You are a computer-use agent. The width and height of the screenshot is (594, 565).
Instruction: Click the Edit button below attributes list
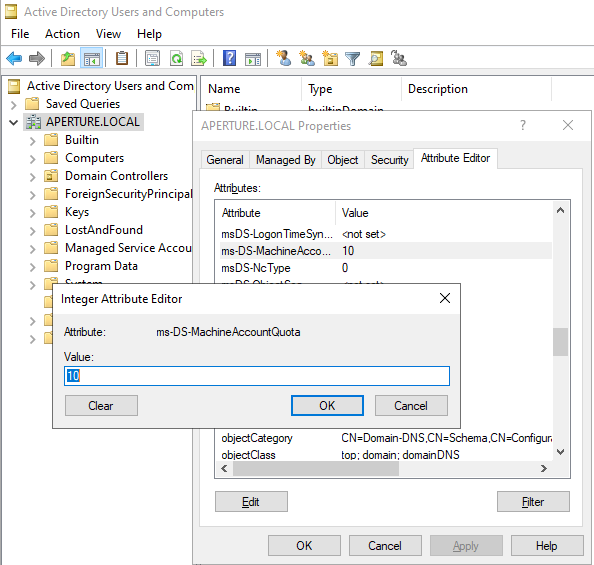(251, 502)
